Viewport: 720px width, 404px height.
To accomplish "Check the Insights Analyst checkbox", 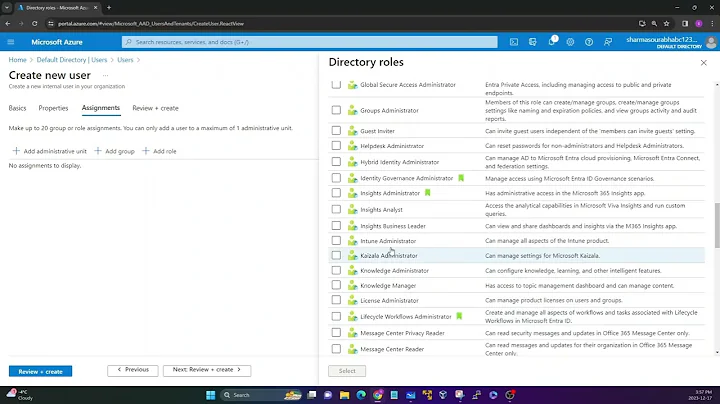I will click(x=336, y=209).
